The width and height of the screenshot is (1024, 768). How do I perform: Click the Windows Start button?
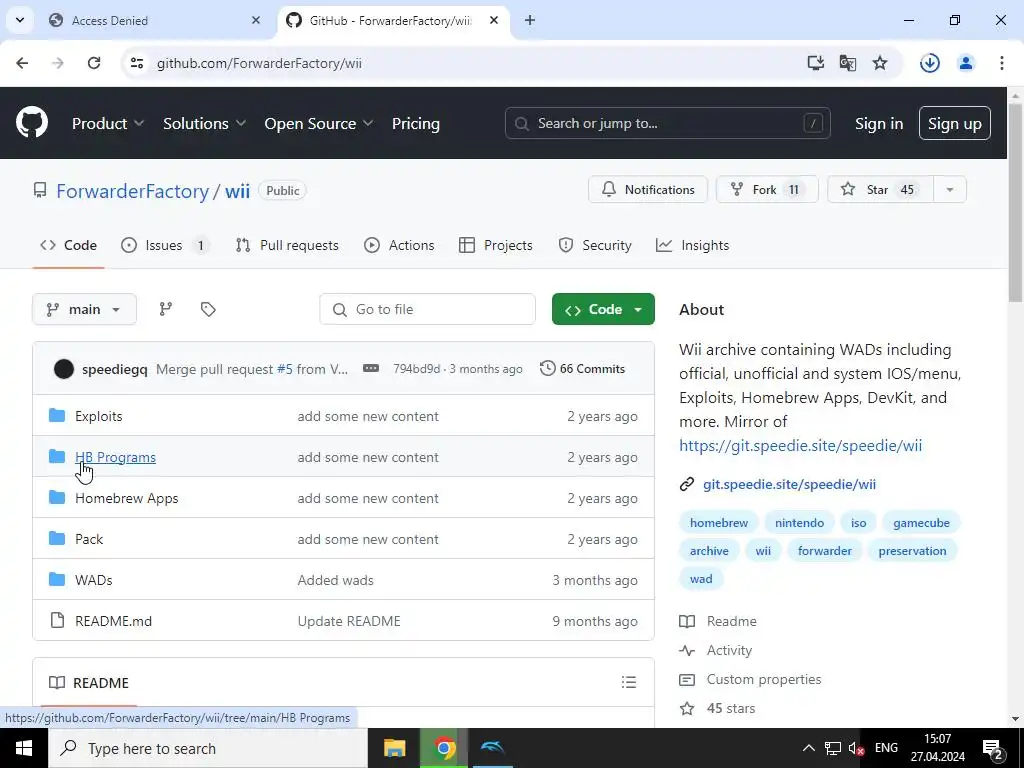point(24,748)
